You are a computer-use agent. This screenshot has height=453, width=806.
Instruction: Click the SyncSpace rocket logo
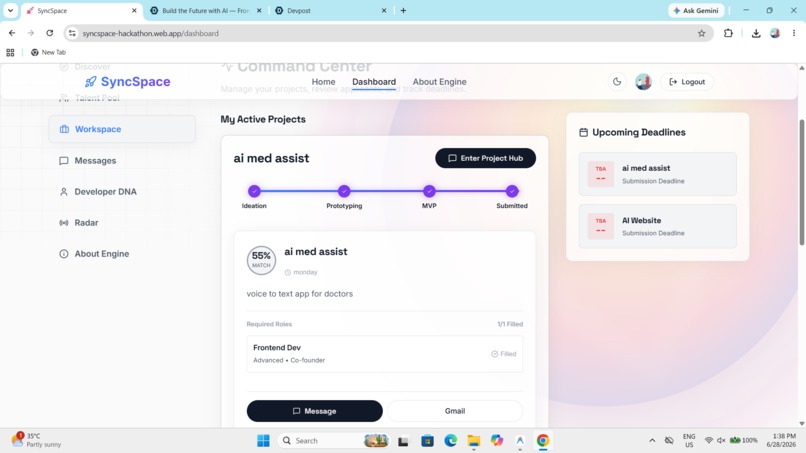127,82
